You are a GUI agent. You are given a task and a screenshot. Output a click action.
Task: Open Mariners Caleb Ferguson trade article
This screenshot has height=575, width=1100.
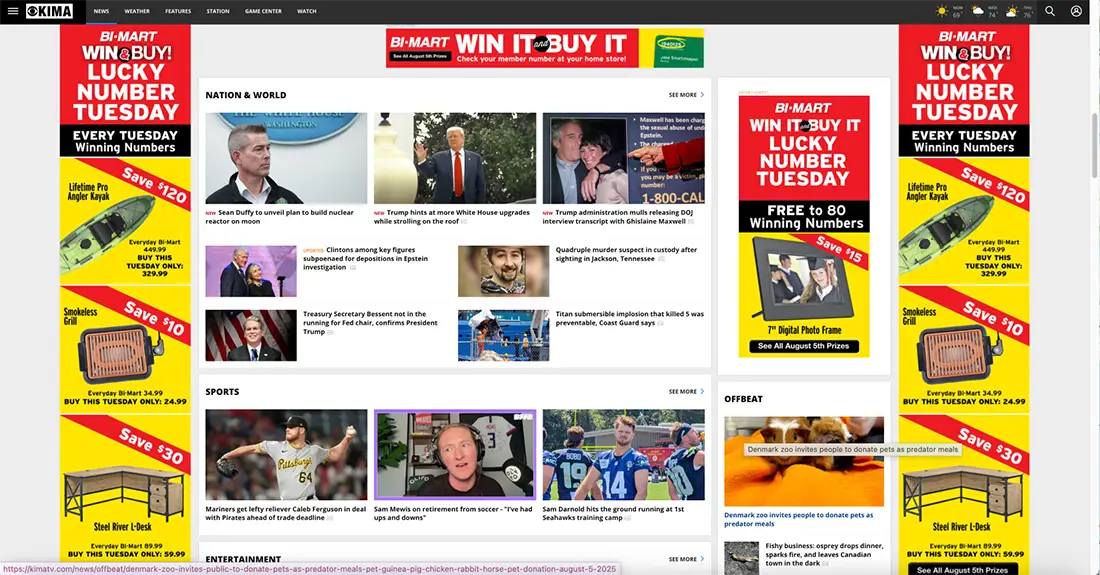pos(286,513)
